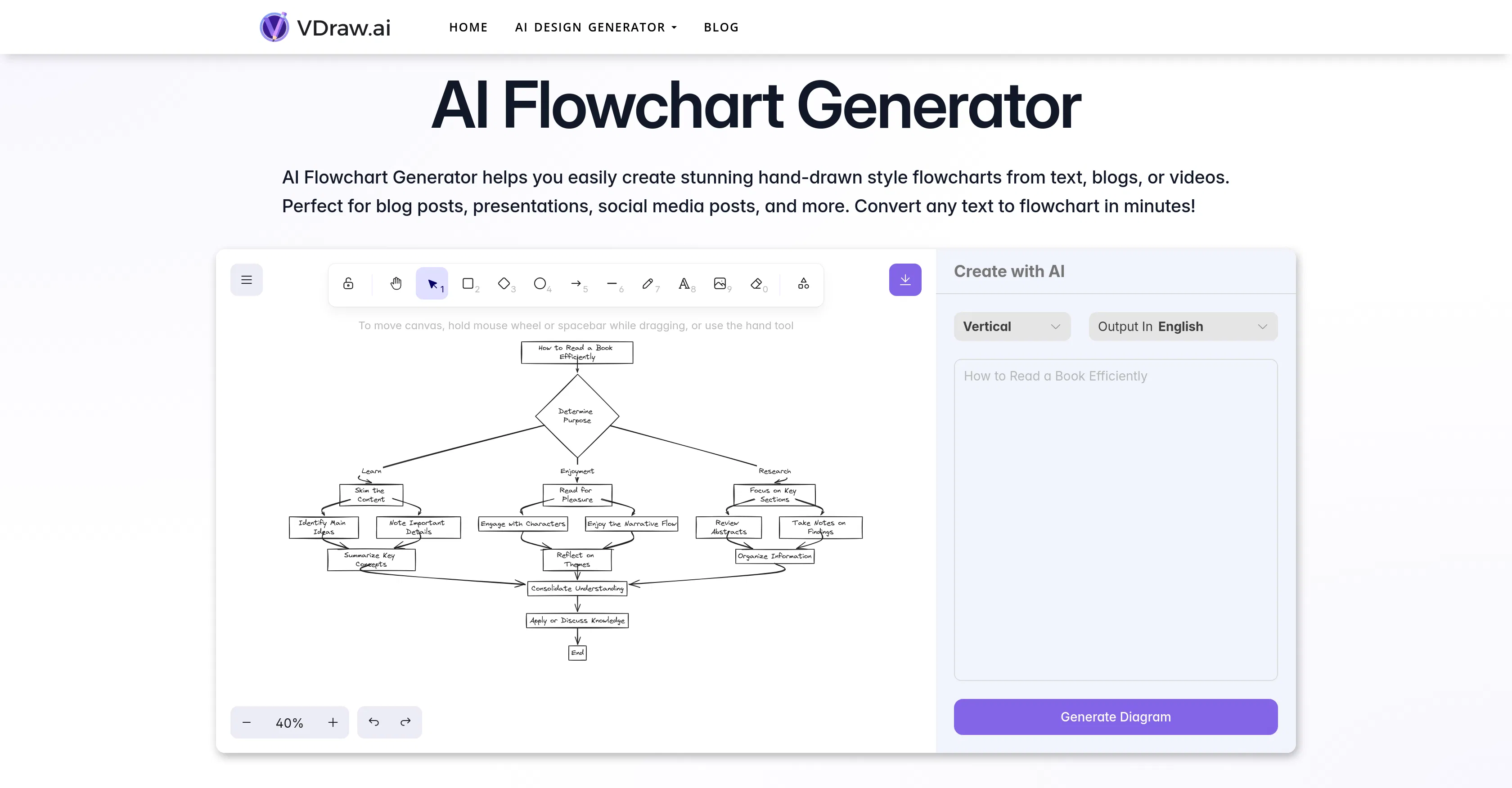The width and height of the screenshot is (1512, 788).
Task: Select the Diamond shape tool
Action: [505, 284]
